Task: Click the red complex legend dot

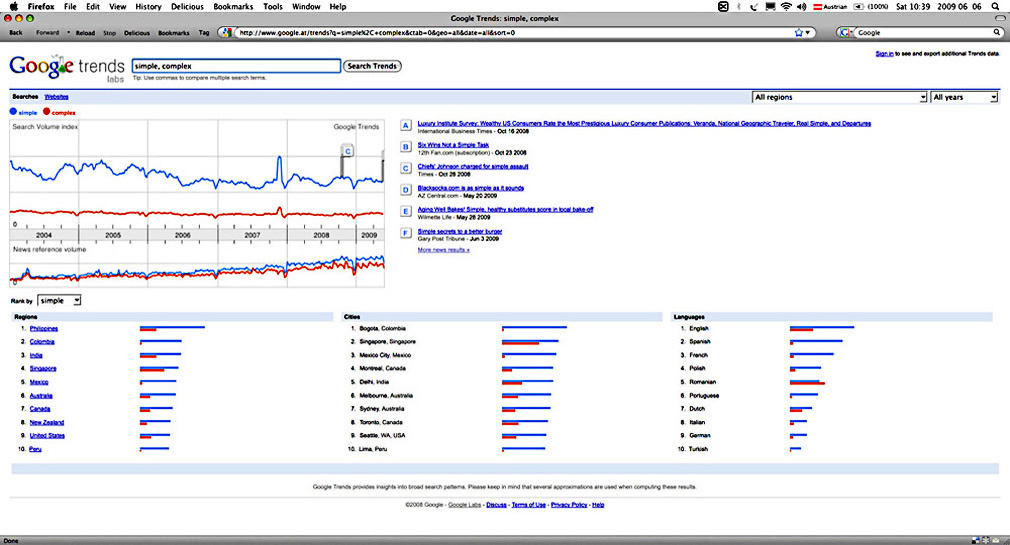Action: click(x=46, y=111)
